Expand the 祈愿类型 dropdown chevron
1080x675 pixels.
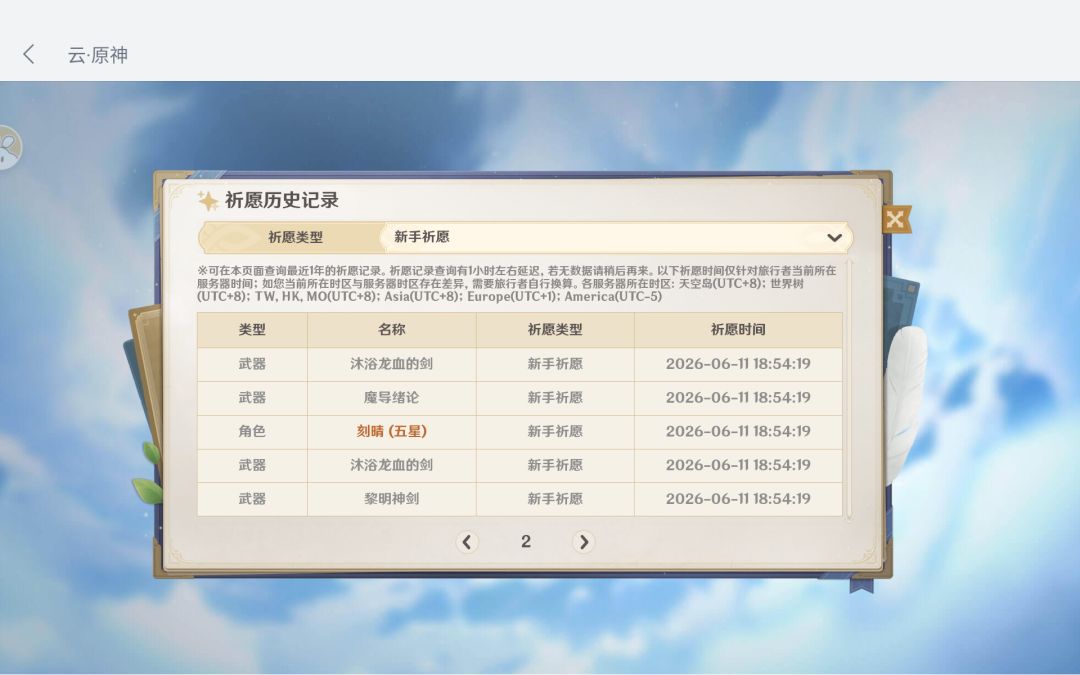pyautogui.click(x=834, y=238)
